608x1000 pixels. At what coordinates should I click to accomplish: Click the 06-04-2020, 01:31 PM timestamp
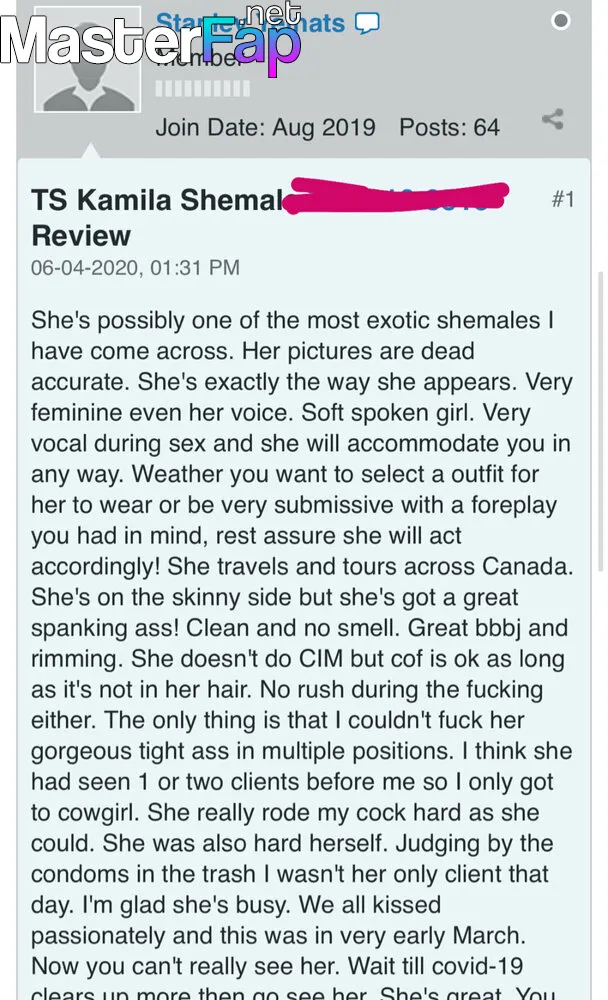[x=135, y=267]
